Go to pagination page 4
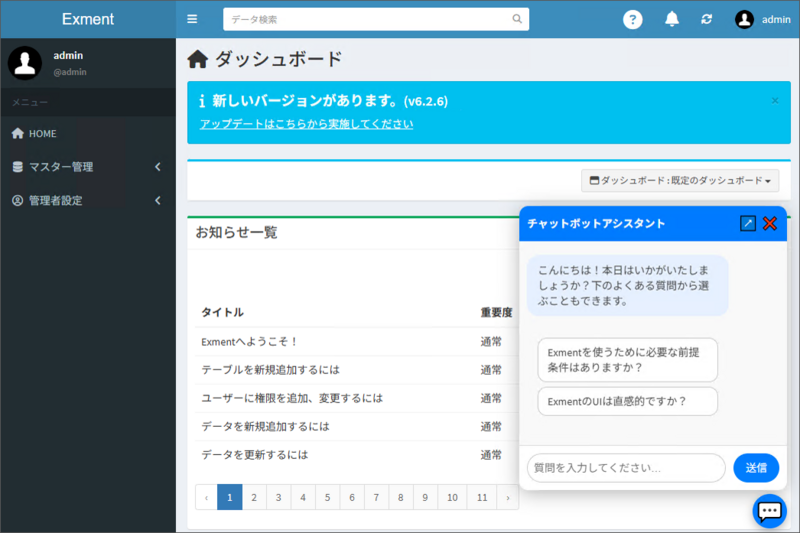Screen dimensions: 800x533 pos(303,497)
